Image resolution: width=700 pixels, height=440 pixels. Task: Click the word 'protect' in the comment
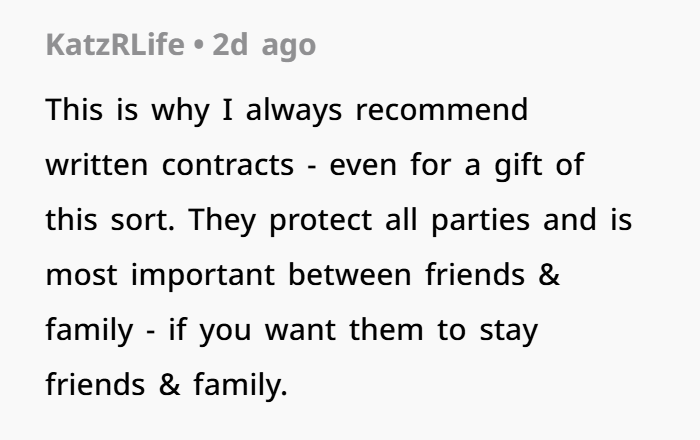(321, 220)
